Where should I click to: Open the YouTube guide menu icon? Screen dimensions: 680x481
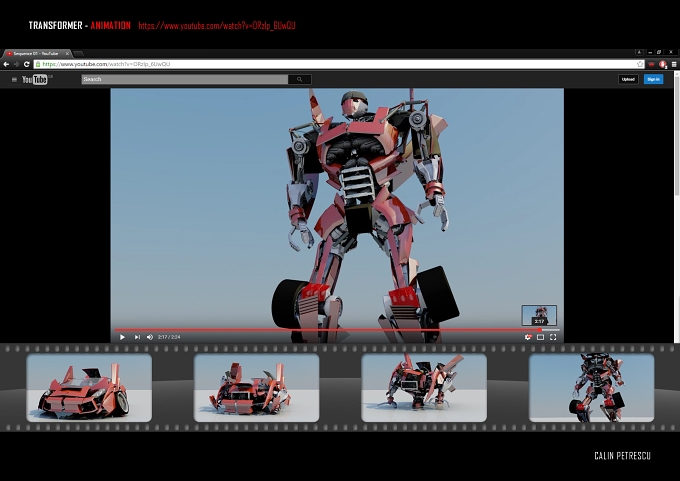(x=14, y=79)
